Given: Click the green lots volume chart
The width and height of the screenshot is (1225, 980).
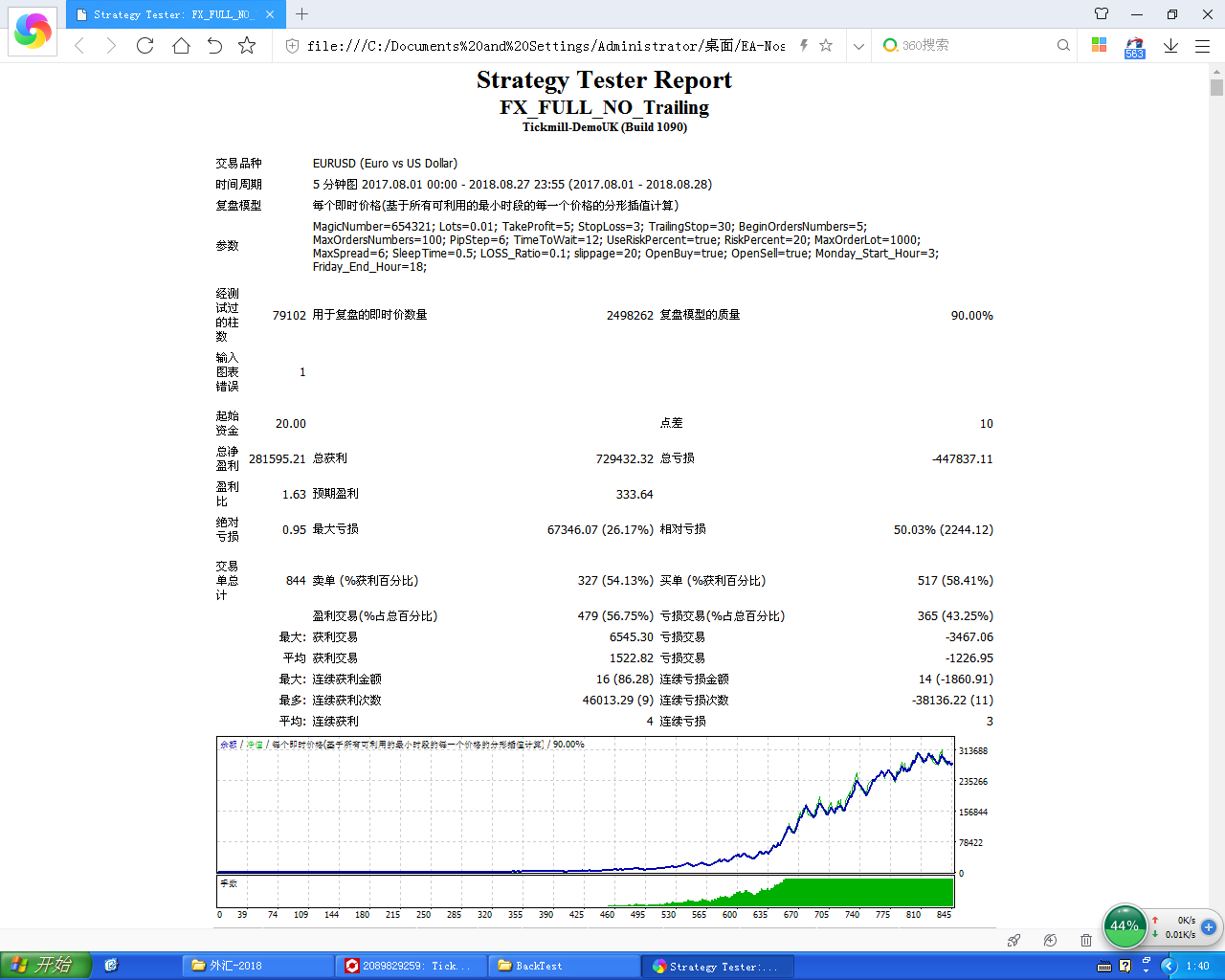Looking at the screenshot, I should tap(586, 891).
